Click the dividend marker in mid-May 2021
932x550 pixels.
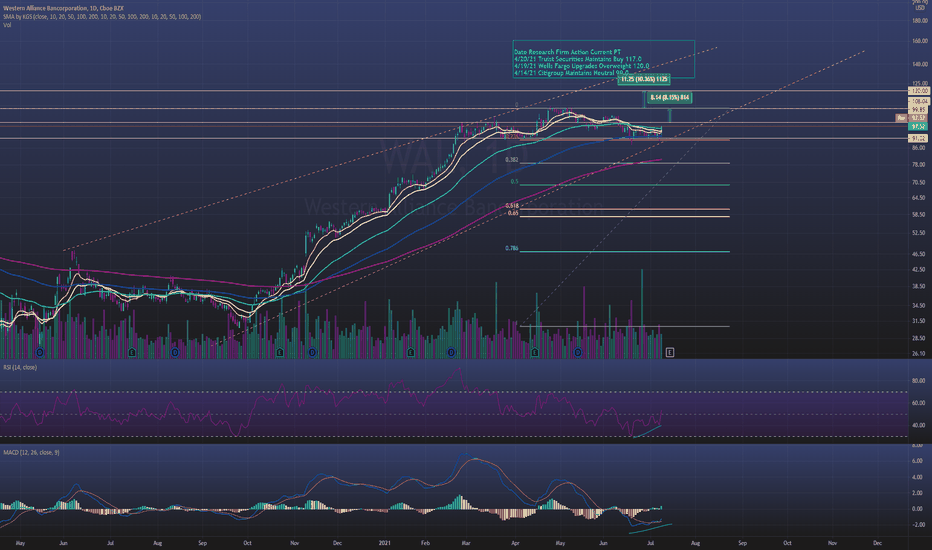[578, 353]
